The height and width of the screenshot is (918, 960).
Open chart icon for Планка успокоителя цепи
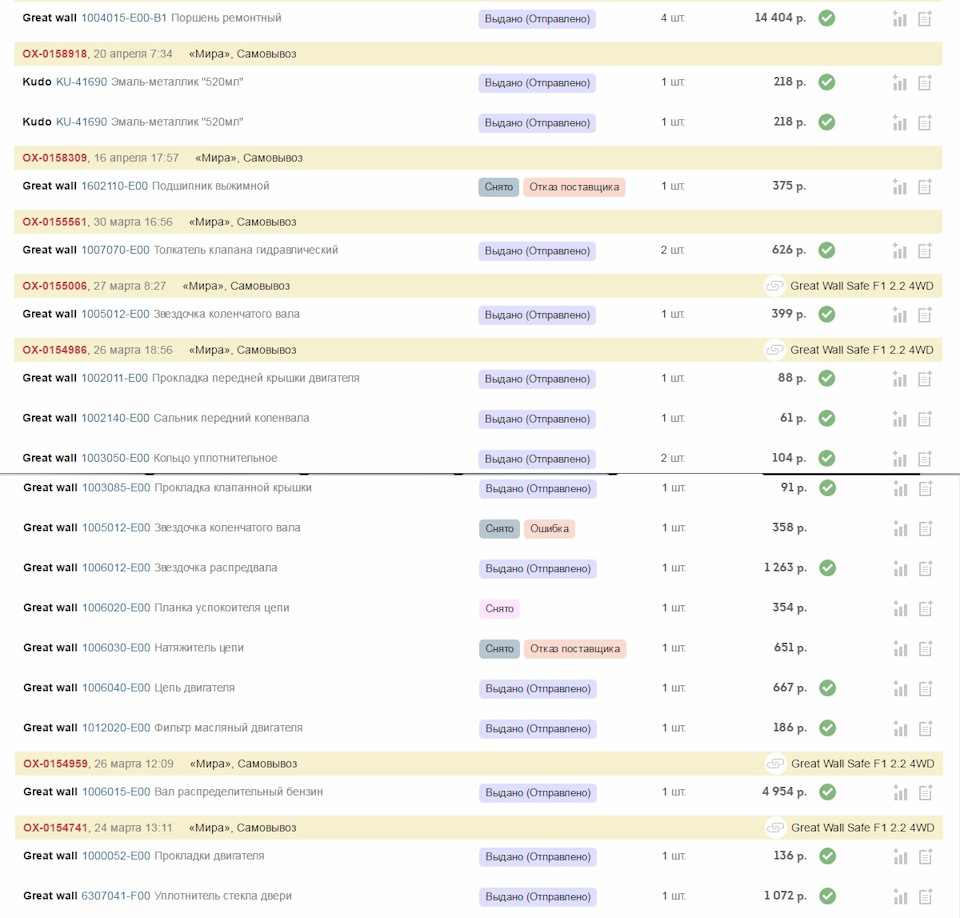899,608
